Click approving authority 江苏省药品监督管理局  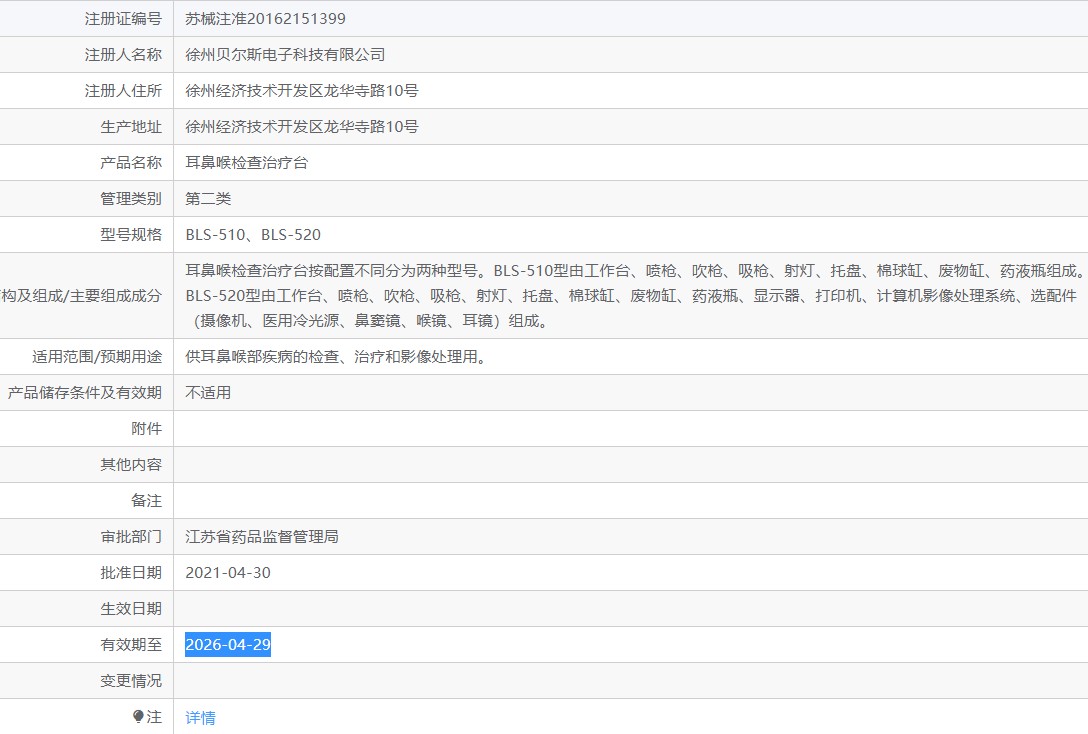[262, 537]
